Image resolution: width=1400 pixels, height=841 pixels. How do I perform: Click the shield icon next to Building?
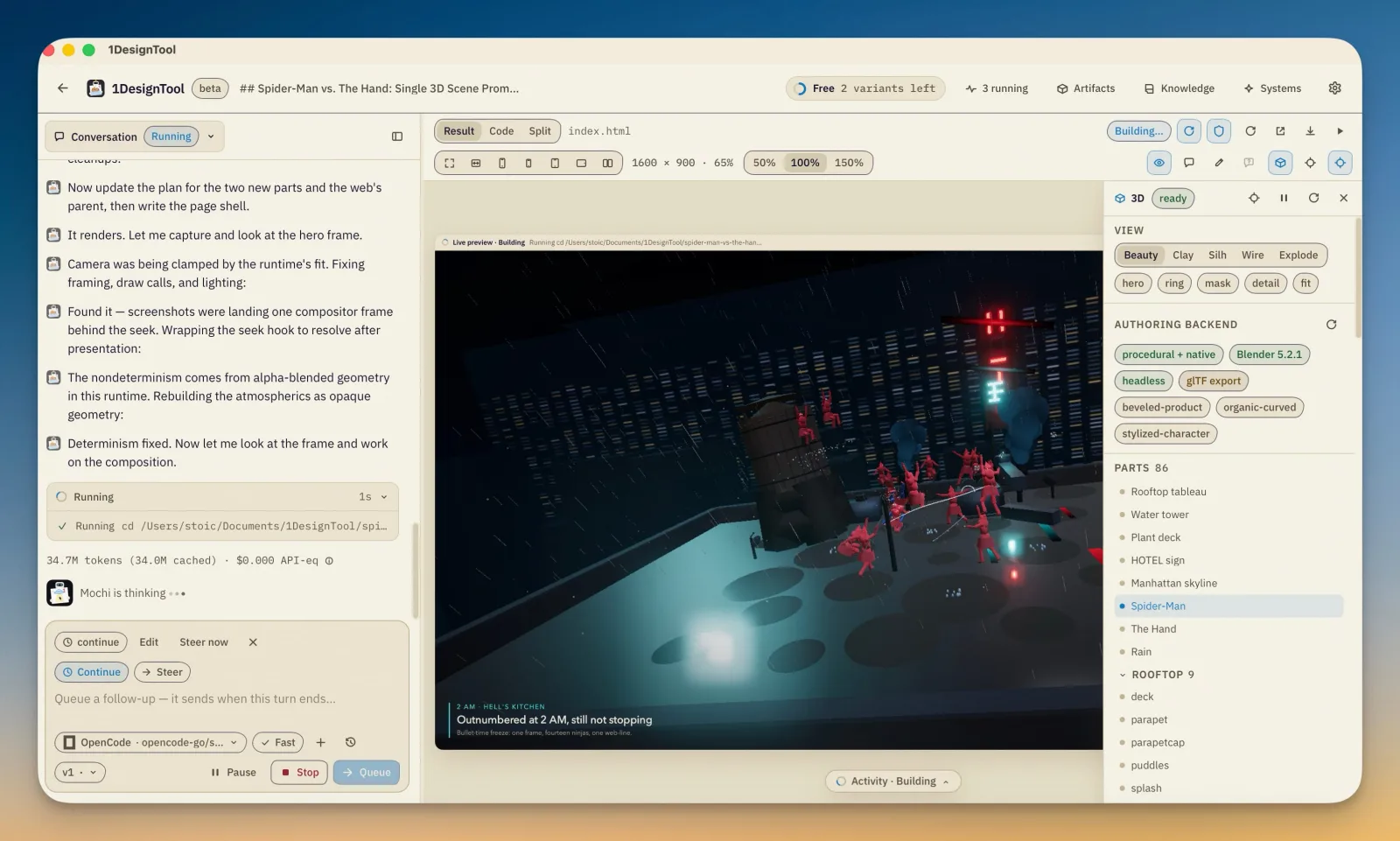point(1219,131)
